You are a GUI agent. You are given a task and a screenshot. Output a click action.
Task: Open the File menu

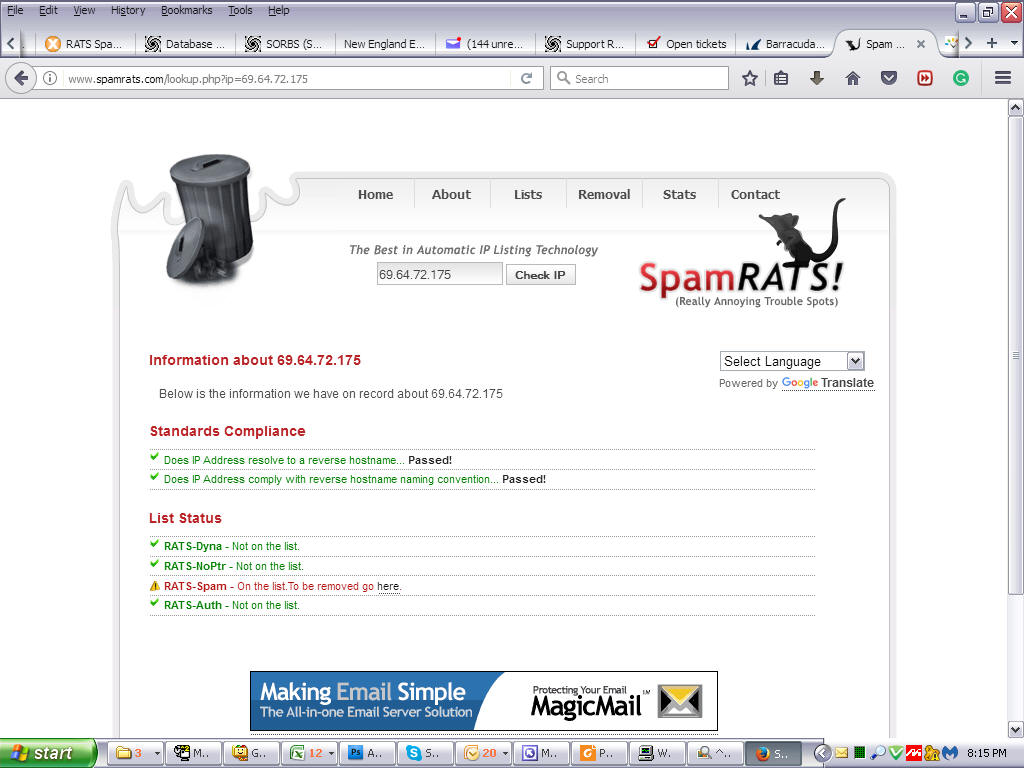click(15, 10)
